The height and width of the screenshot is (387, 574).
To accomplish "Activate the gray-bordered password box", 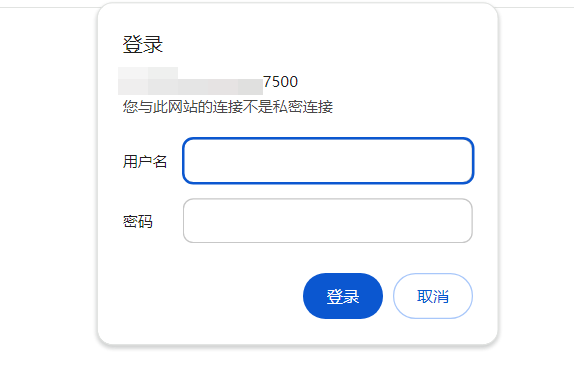I will click(x=328, y=220).
